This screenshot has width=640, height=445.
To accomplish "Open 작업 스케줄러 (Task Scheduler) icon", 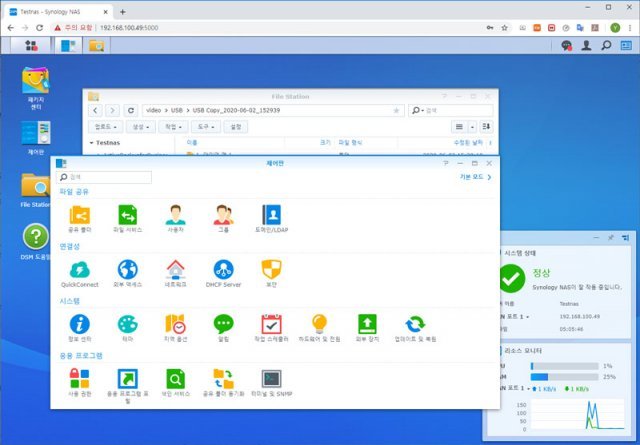I will (x=271, y=325).
